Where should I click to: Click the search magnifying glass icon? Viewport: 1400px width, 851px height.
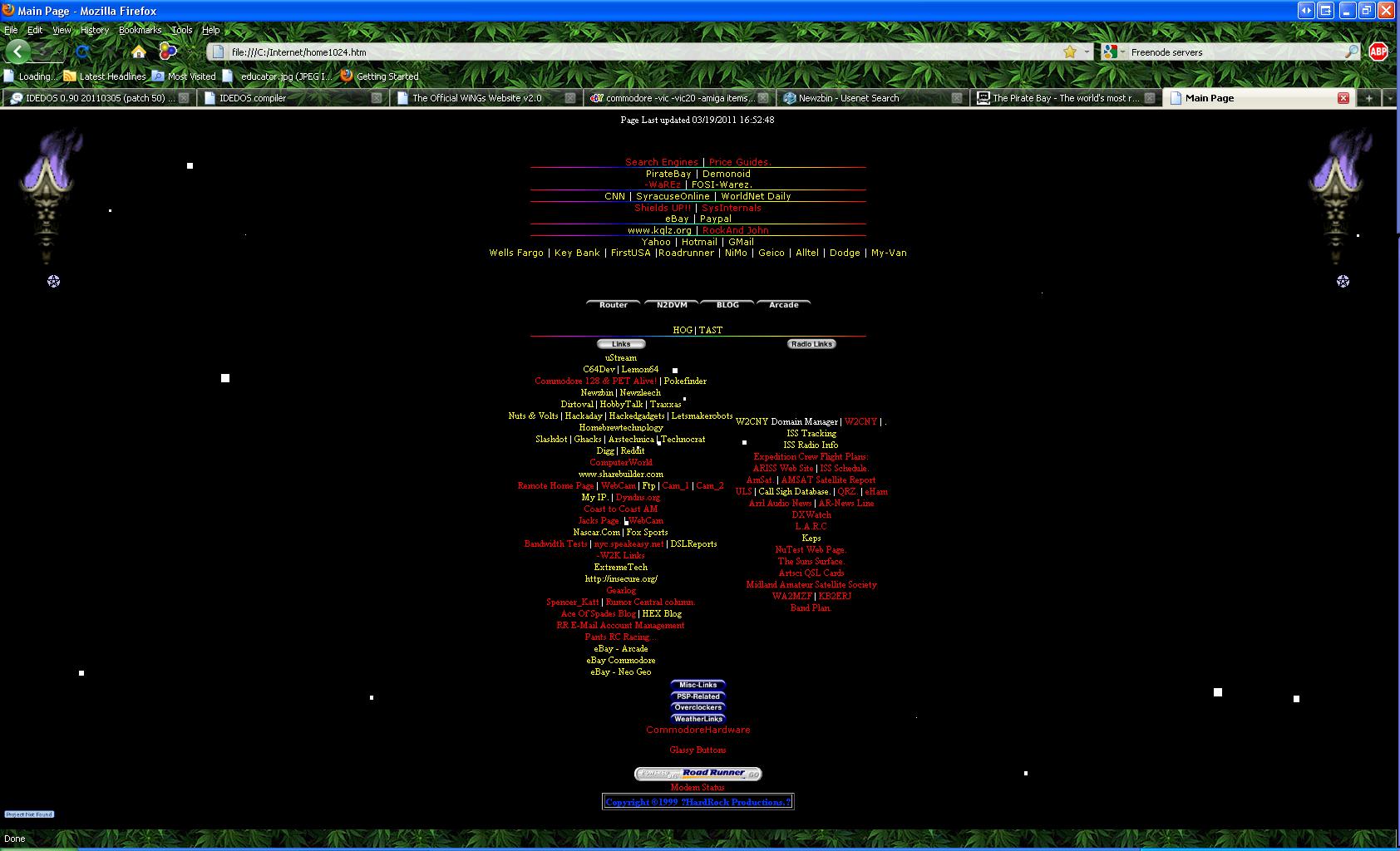pyautogui.click(x=1351, y=52)
